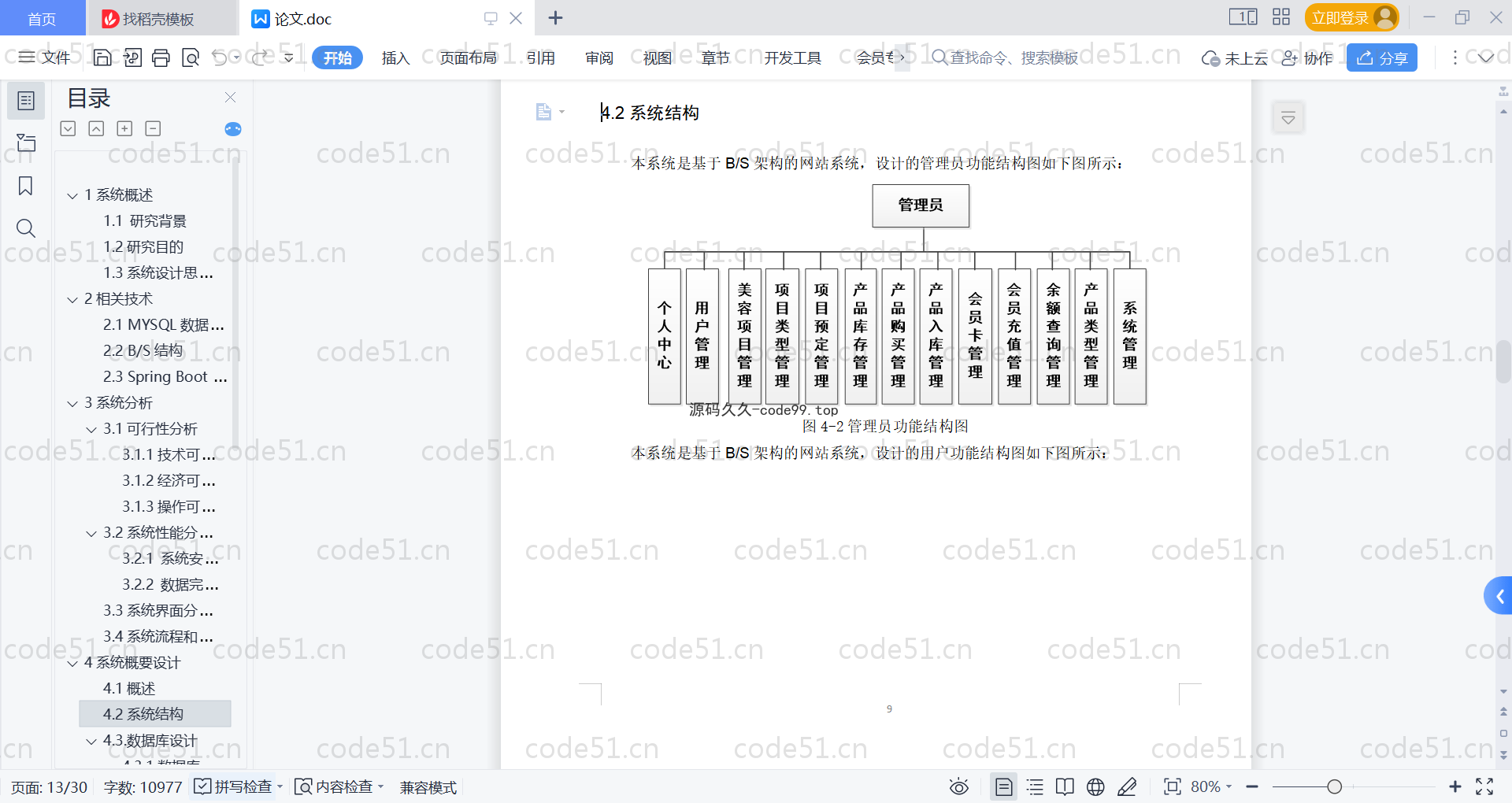This screenshot has height=803, width=1512.
Task: Select the 开始 ribbon tab
Action: pos(337,57)
